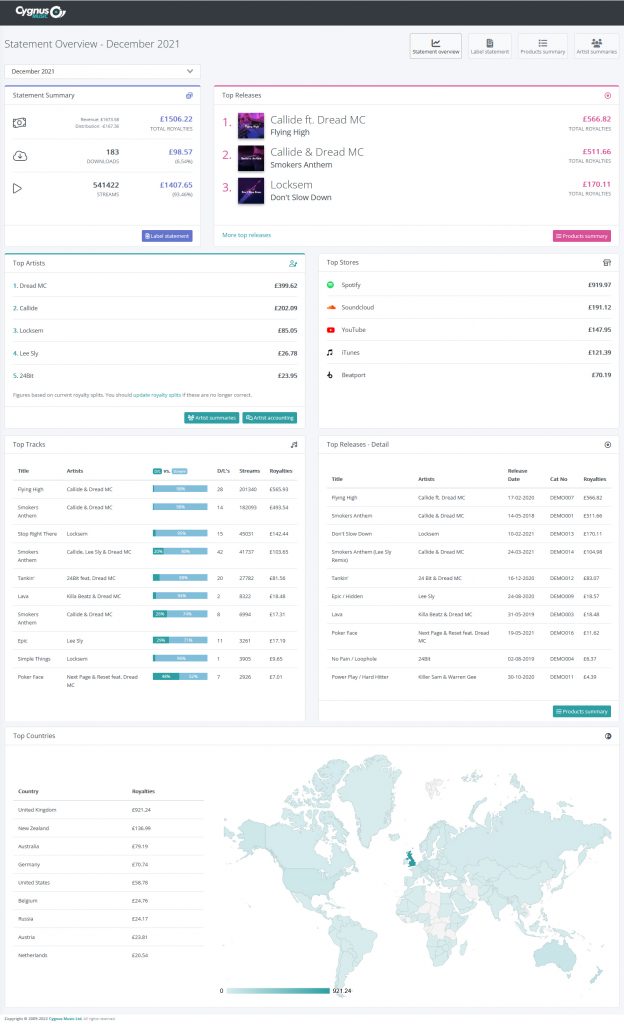Expand the December 2021 period dropdown
The width and height of the screenshot is (624, 1024).
coord(102,71)
